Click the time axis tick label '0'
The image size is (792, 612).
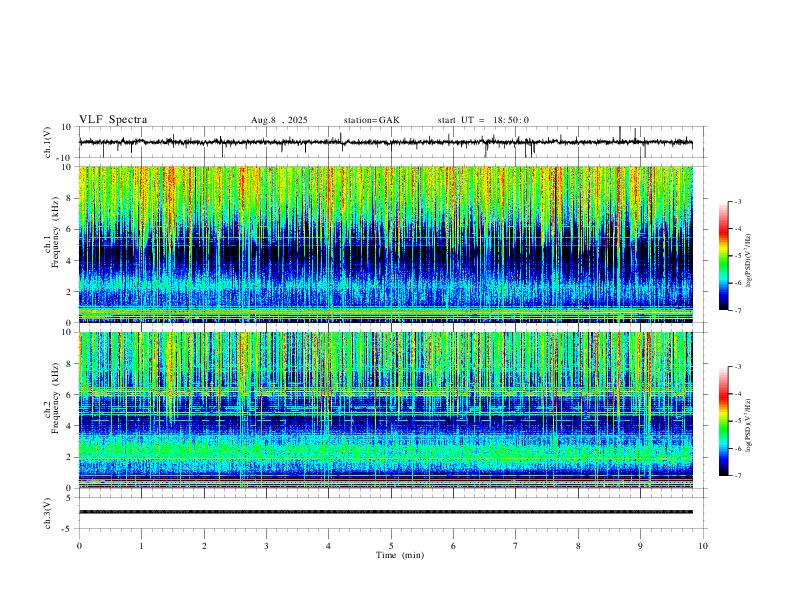click(x=79, y=546)
